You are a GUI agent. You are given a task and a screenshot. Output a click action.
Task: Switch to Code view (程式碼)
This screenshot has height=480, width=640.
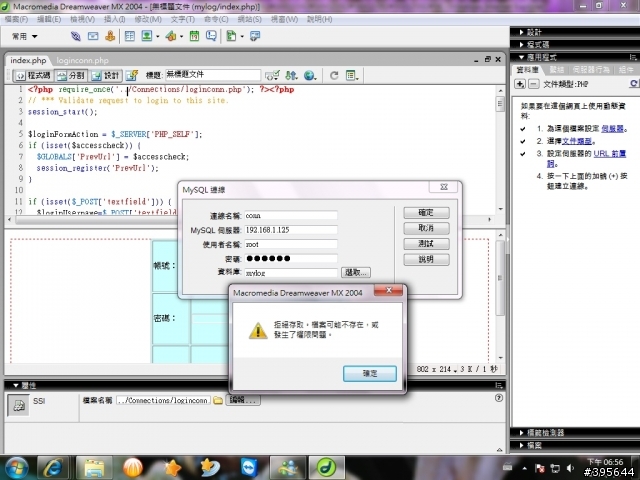pyautogui.click(x=33, y=75)
